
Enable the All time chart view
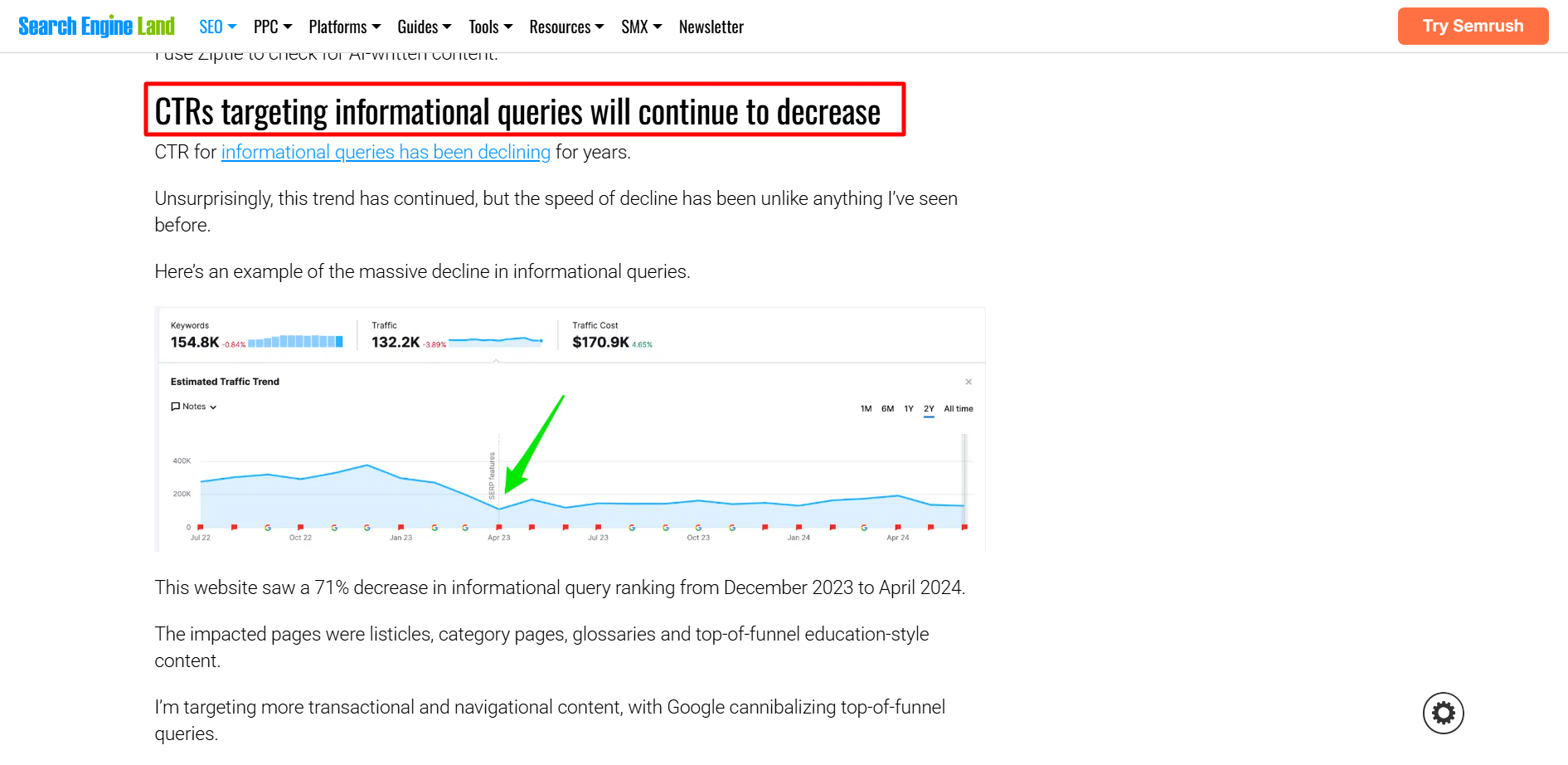click(x=959, y=408)
